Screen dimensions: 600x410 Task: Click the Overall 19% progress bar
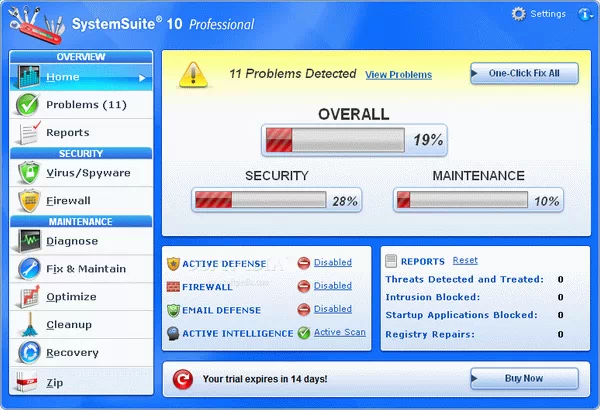[x=335, y=140]
